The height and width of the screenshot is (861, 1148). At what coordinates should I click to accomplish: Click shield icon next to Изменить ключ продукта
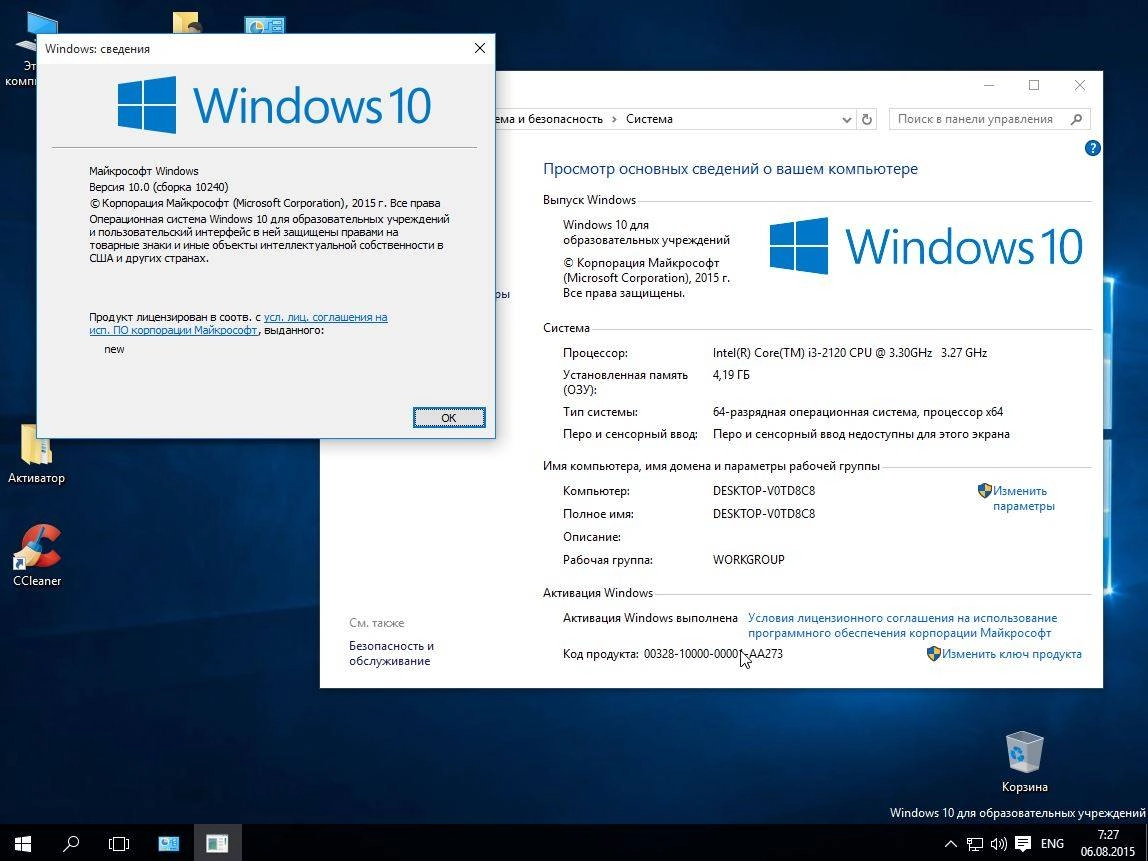933,653
